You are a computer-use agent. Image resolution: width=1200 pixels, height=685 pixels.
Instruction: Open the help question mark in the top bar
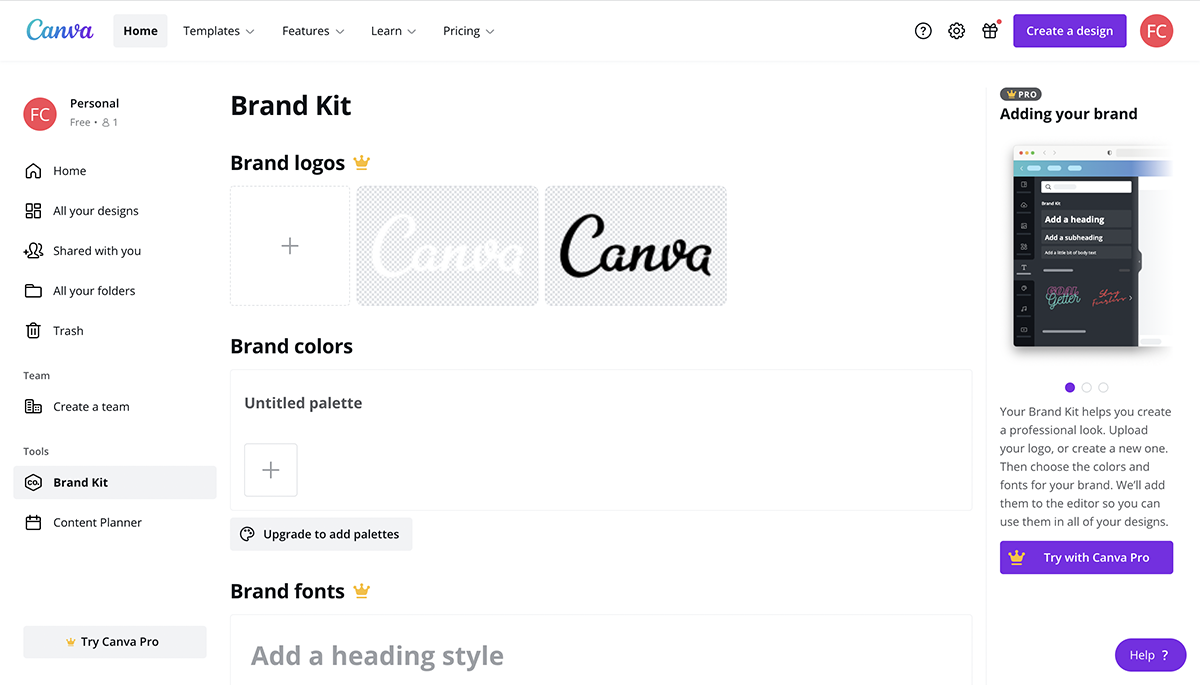pos(922,31)
